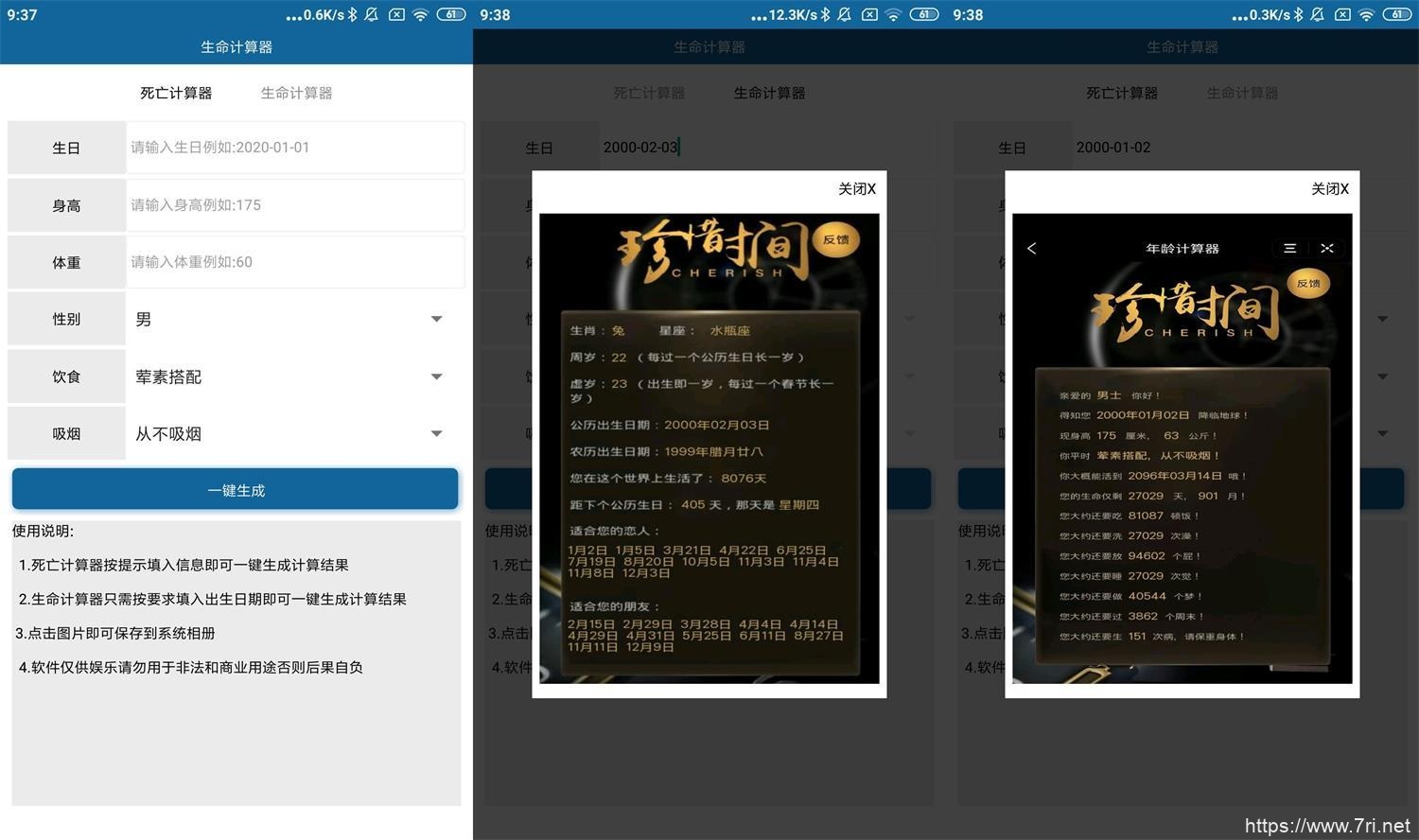Tap 适合您的恋人 heading

[x=615, y=531]
